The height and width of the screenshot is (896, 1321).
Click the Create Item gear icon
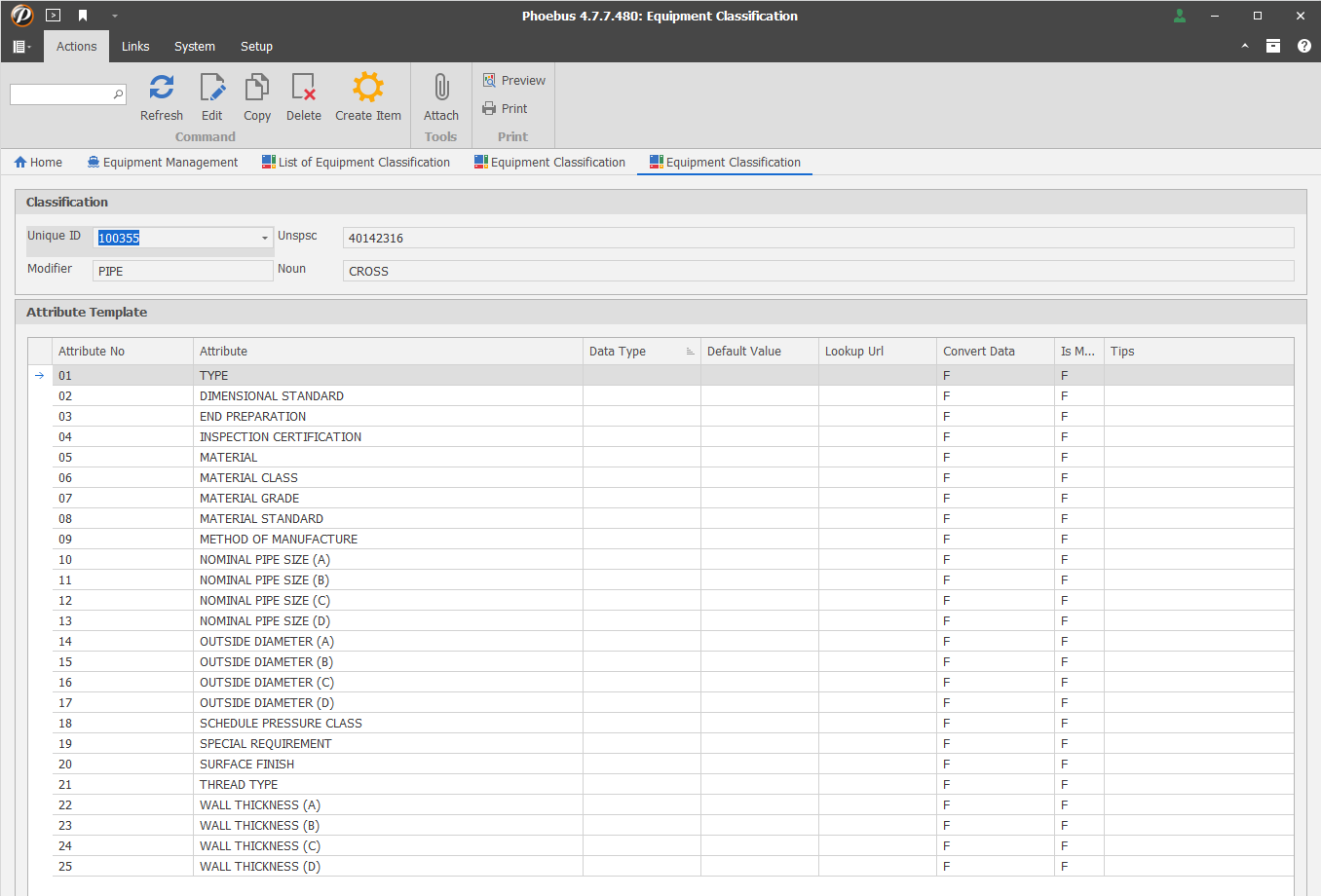point(368,88)
